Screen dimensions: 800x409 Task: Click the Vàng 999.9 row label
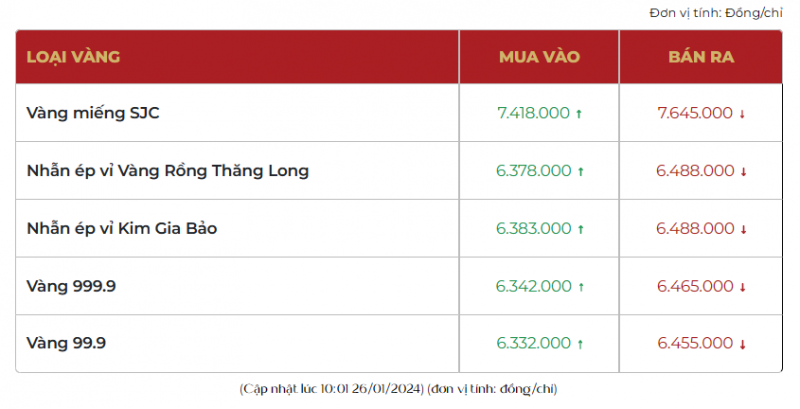71,287
